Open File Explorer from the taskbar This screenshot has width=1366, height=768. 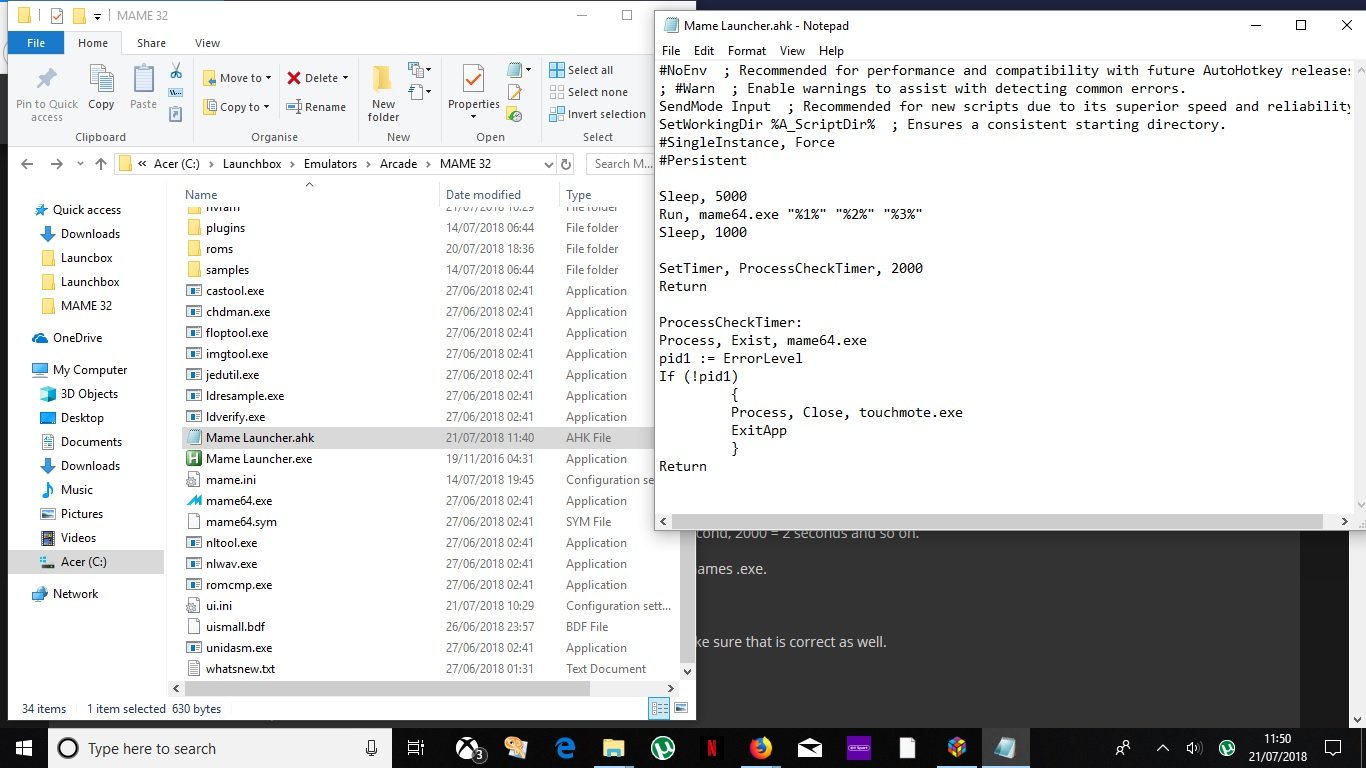click(x=613, y=748)
